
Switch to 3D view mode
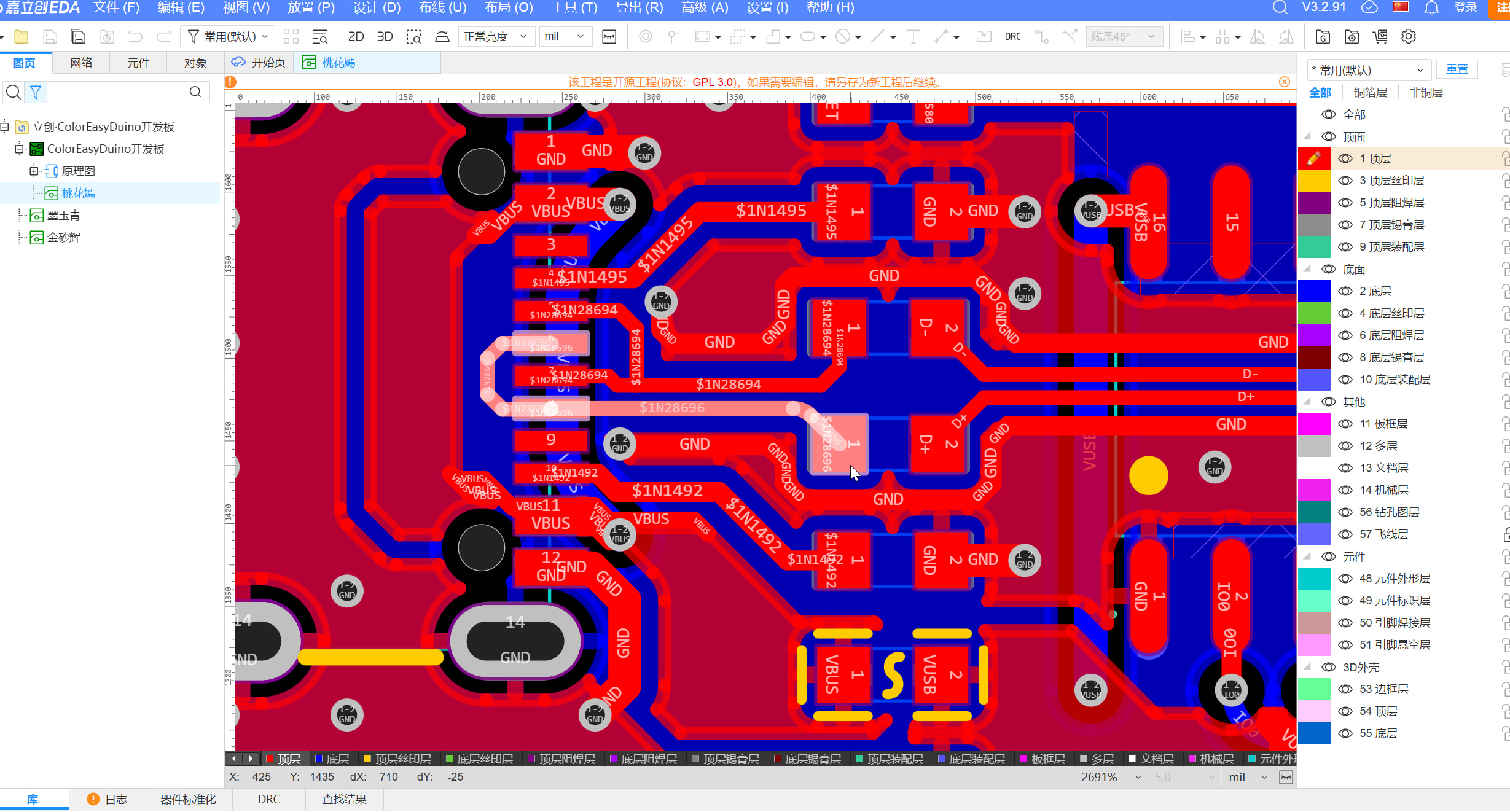[385, 37]
